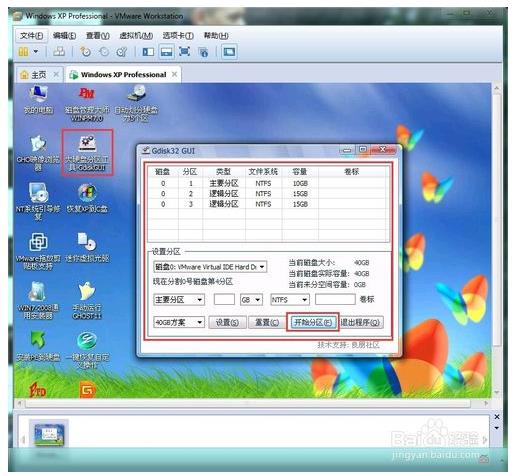The height and width of the screenshot is (476, 512).
Task: Open the orange G desktop icon
Action: point(87,389)
